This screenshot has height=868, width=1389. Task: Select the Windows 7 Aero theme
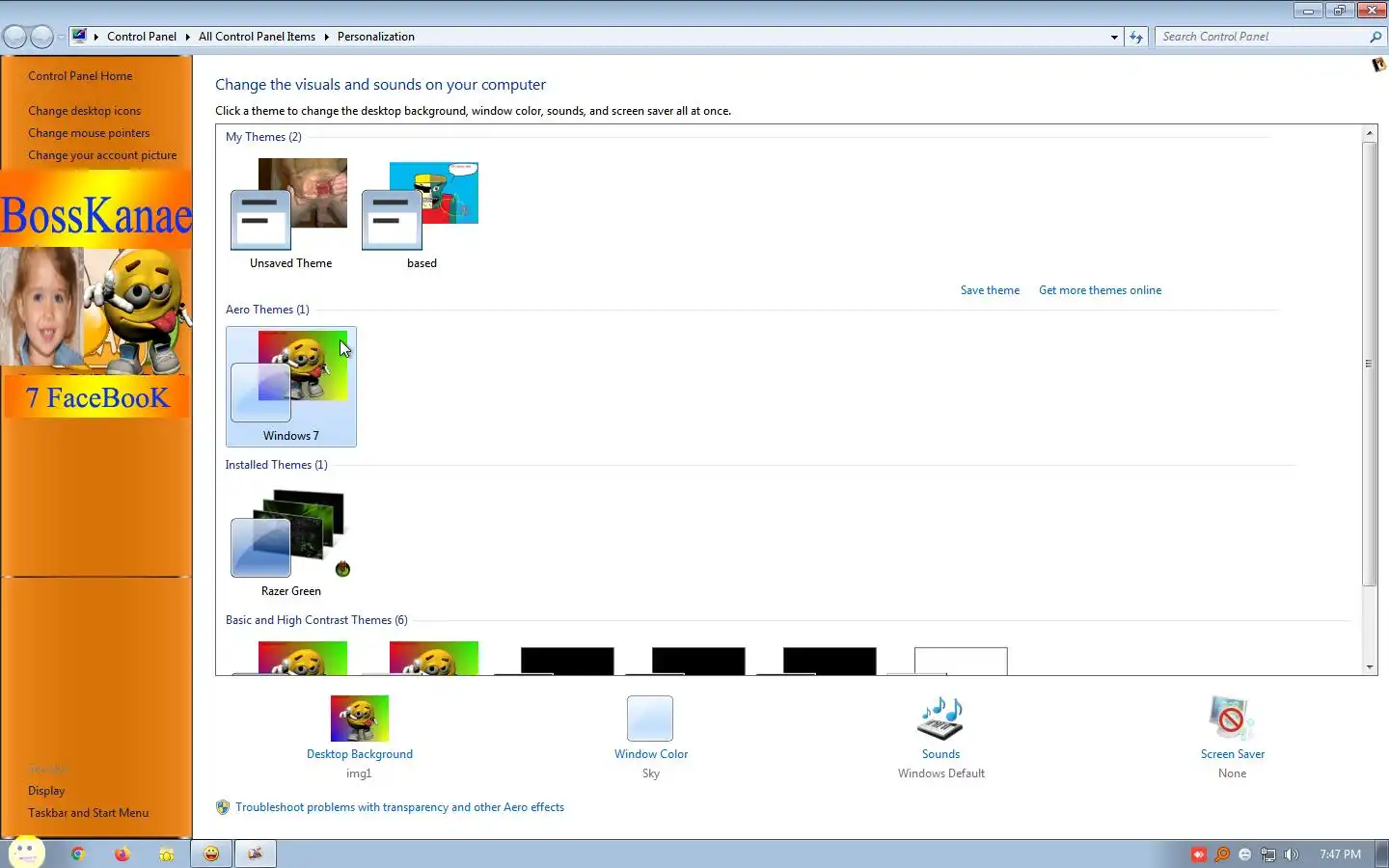pos(290,386)
